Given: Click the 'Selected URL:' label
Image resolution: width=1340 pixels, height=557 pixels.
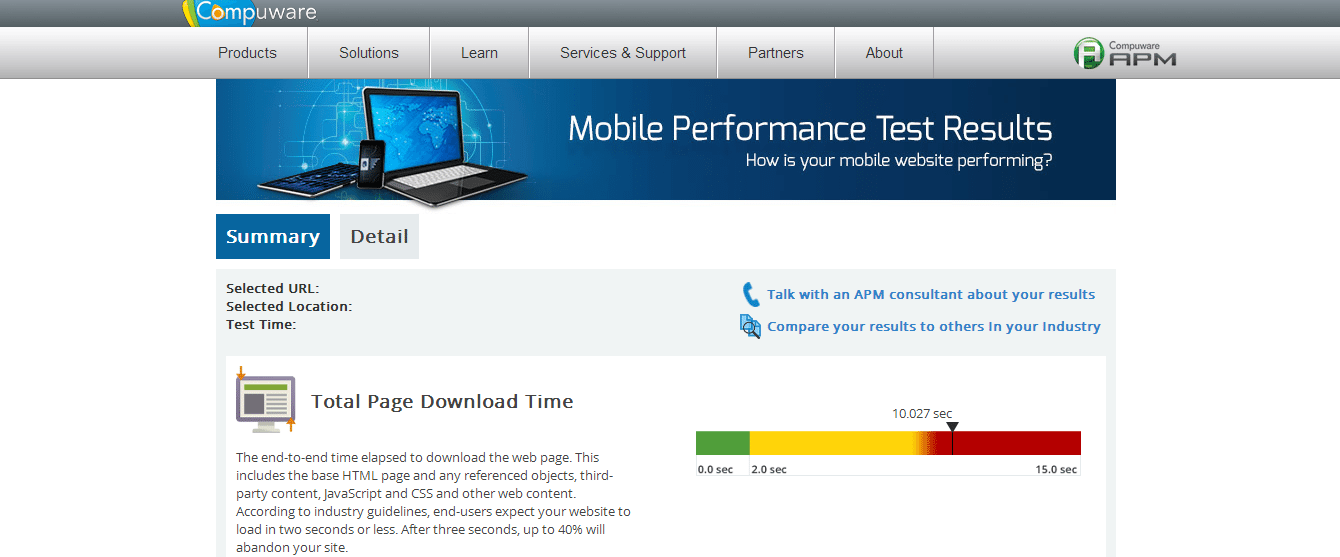Looking at the screenshot, I should pyautogui.click(x=273, y=289).
